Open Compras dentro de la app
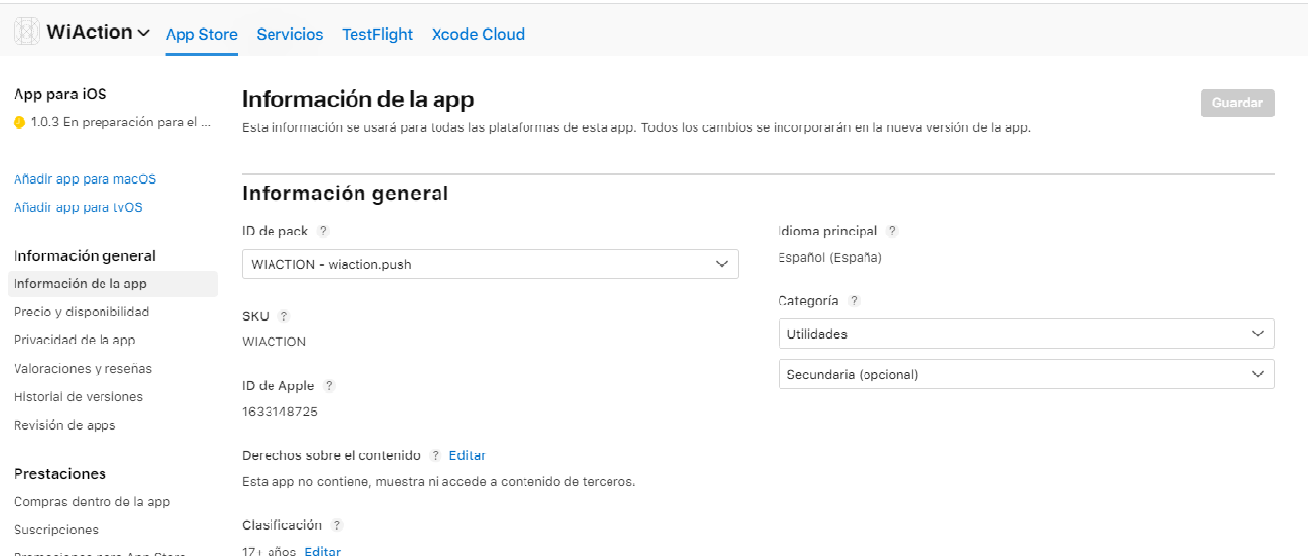 [92, 502]
